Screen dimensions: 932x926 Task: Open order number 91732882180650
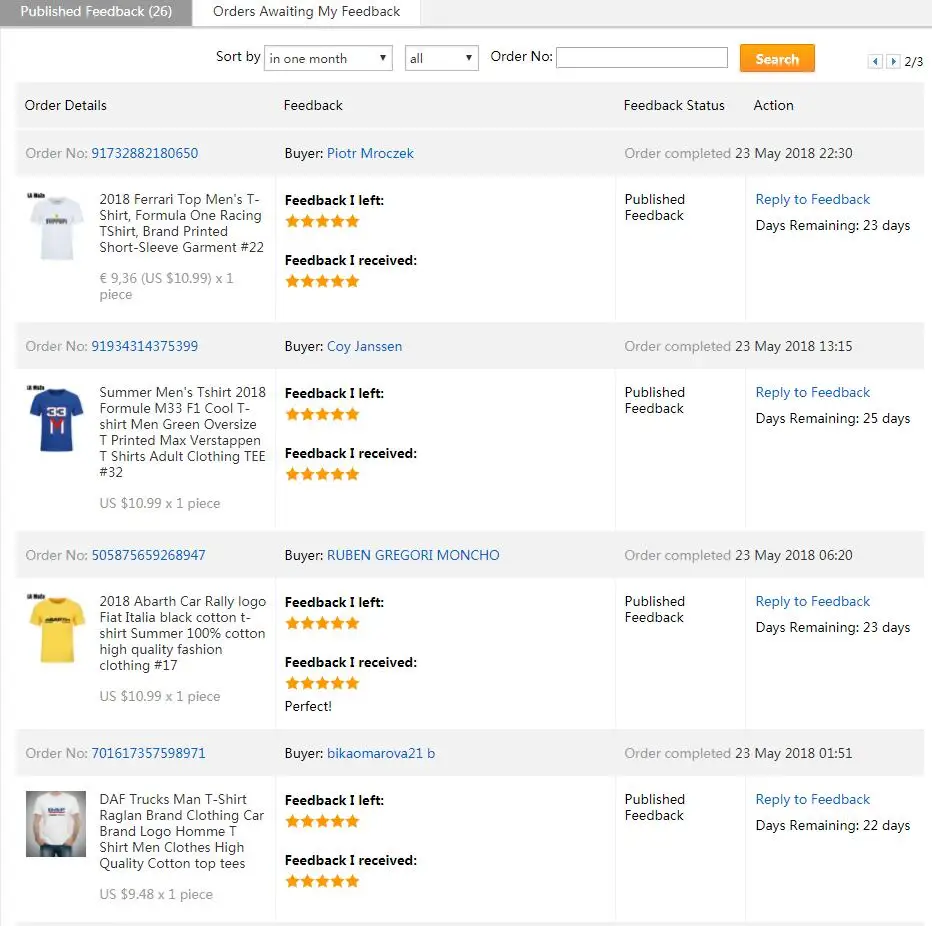click(144, 153)
